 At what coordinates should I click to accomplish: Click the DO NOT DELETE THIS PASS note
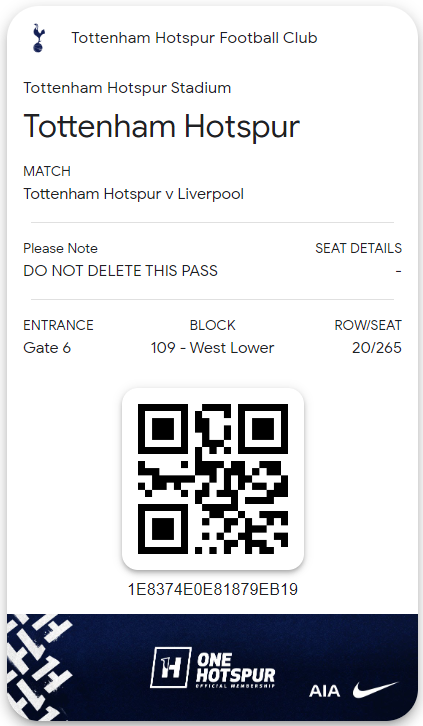click(120, 271)
